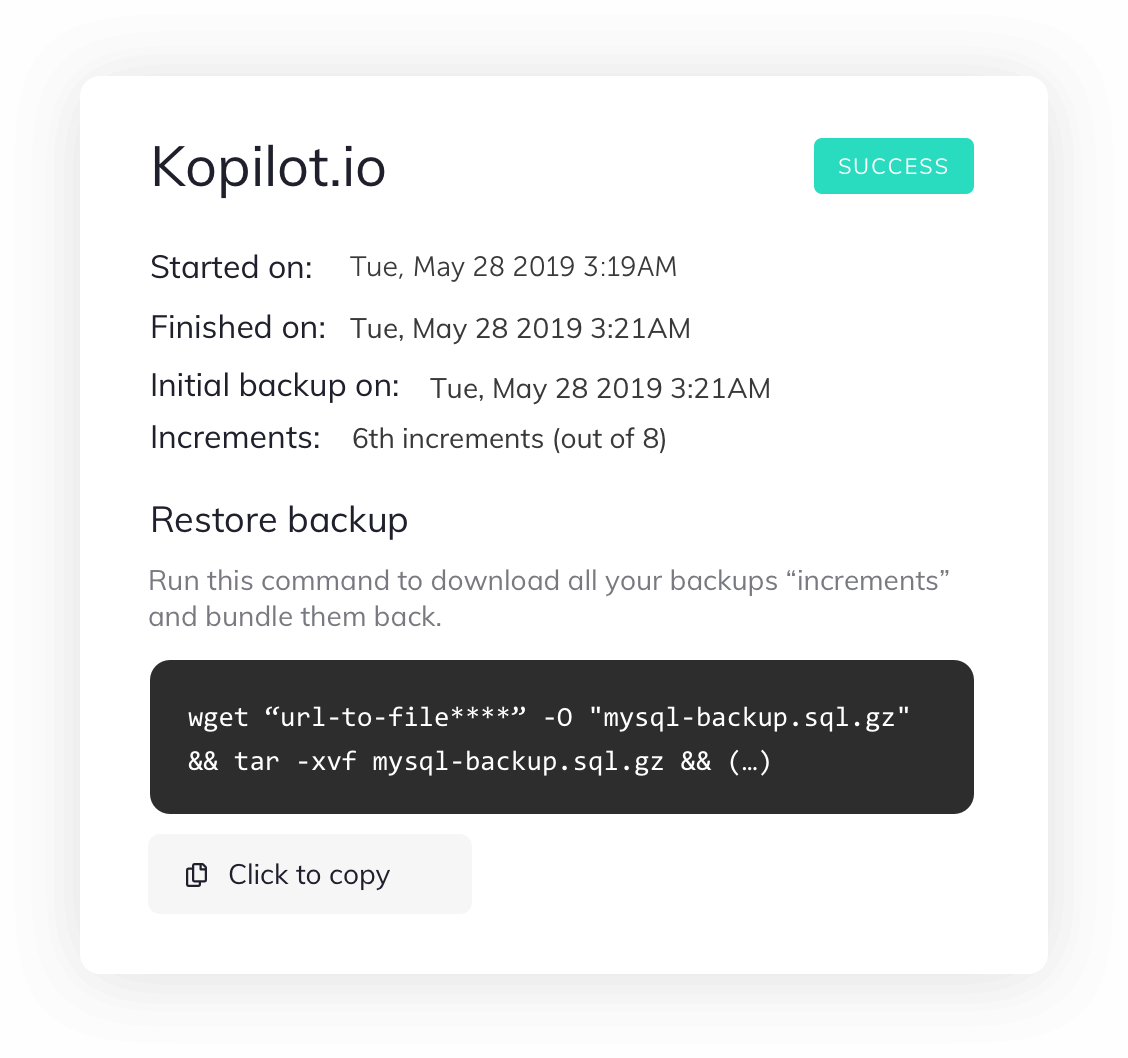Click the green SUCCESS status badge

pyautogui.click(x=893, y=166)
